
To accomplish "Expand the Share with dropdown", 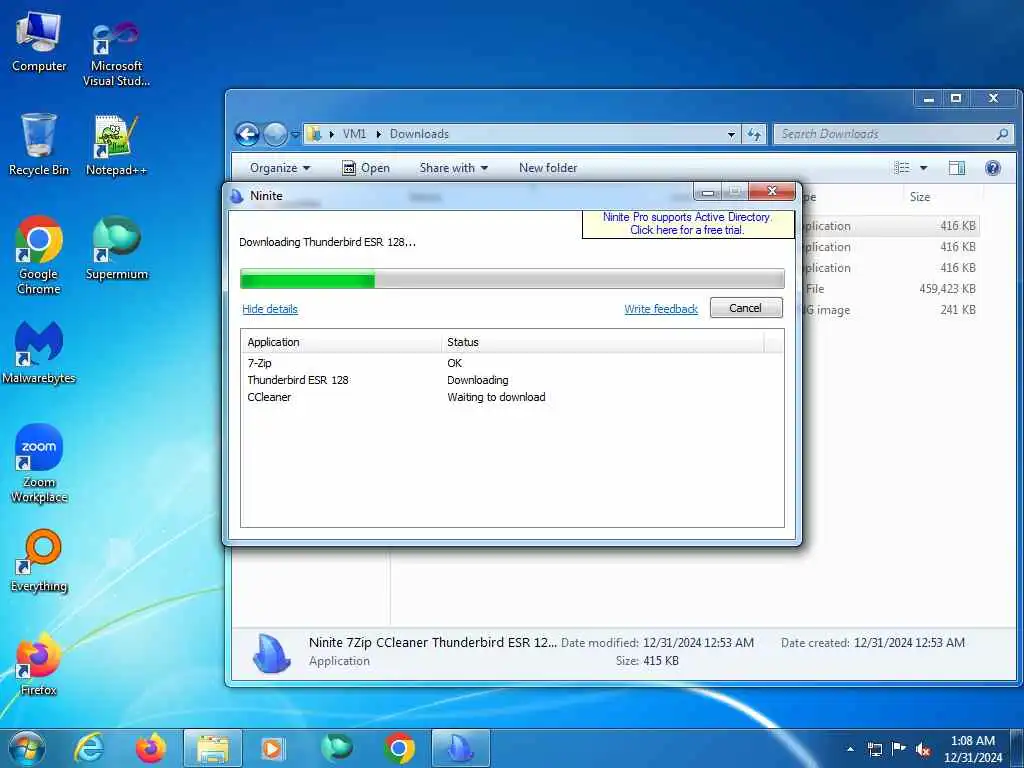I will click(x=453, y=168).
